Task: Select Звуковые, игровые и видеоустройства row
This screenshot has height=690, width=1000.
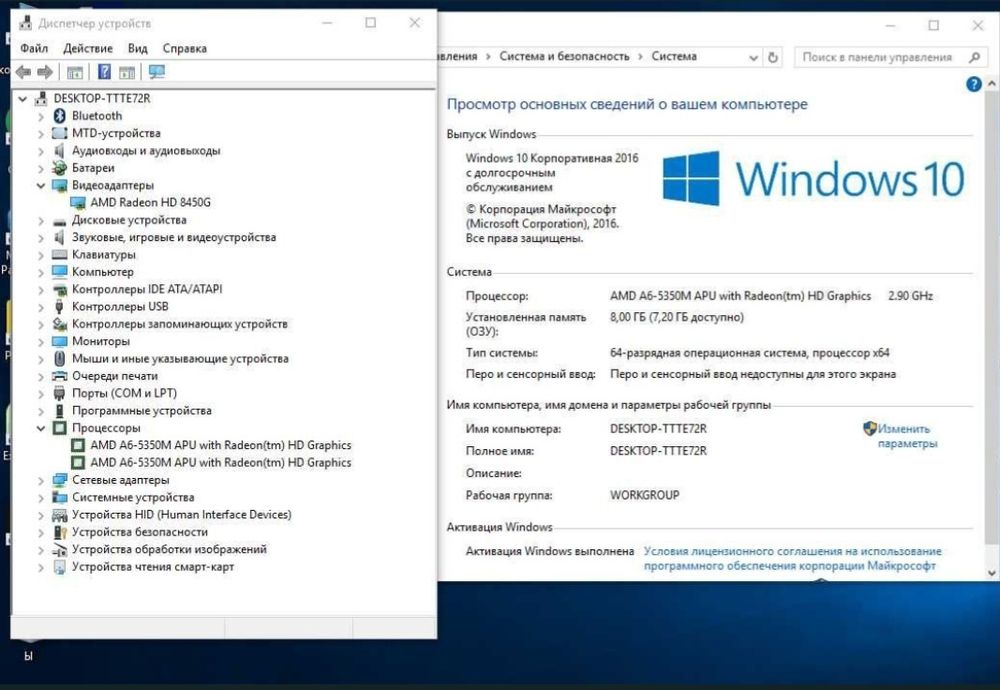Action: [x=173, y=237]
